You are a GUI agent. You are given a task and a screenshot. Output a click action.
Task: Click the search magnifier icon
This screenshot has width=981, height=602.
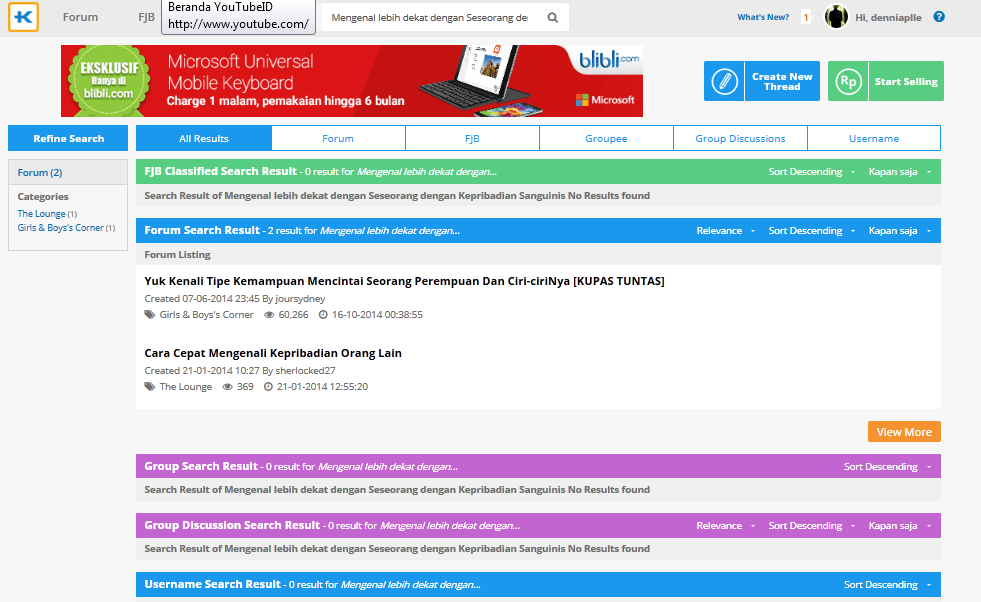[553, 18]
